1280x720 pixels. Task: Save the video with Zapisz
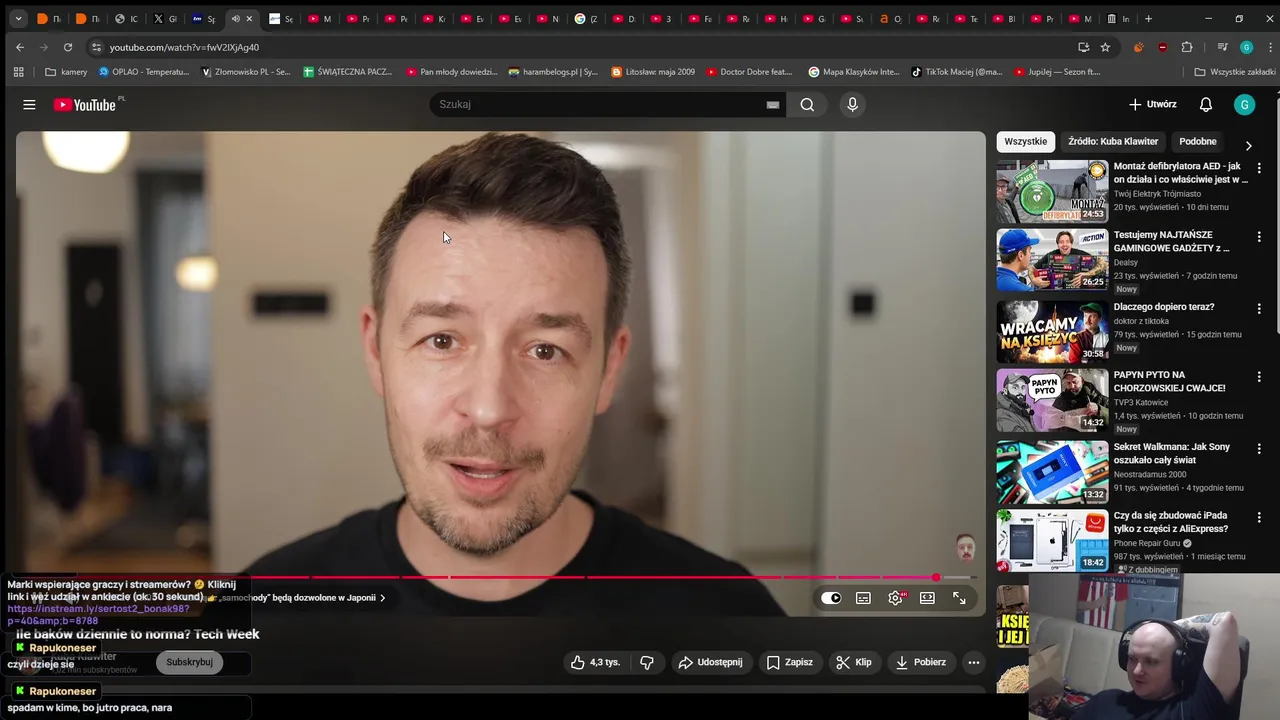tap(790, 662)
